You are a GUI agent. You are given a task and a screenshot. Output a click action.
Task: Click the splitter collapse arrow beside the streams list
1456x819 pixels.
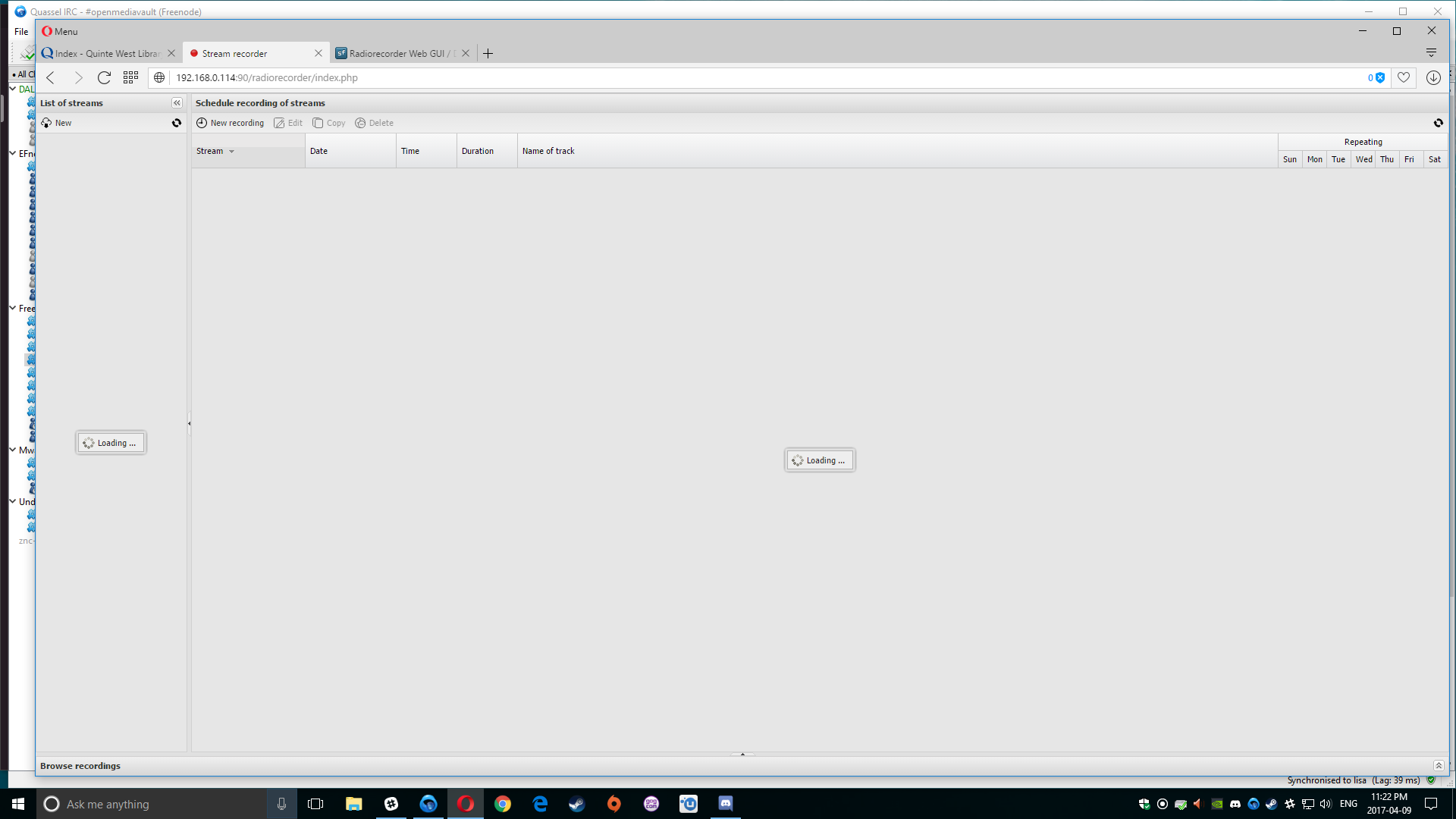click(x=190, y=424)
